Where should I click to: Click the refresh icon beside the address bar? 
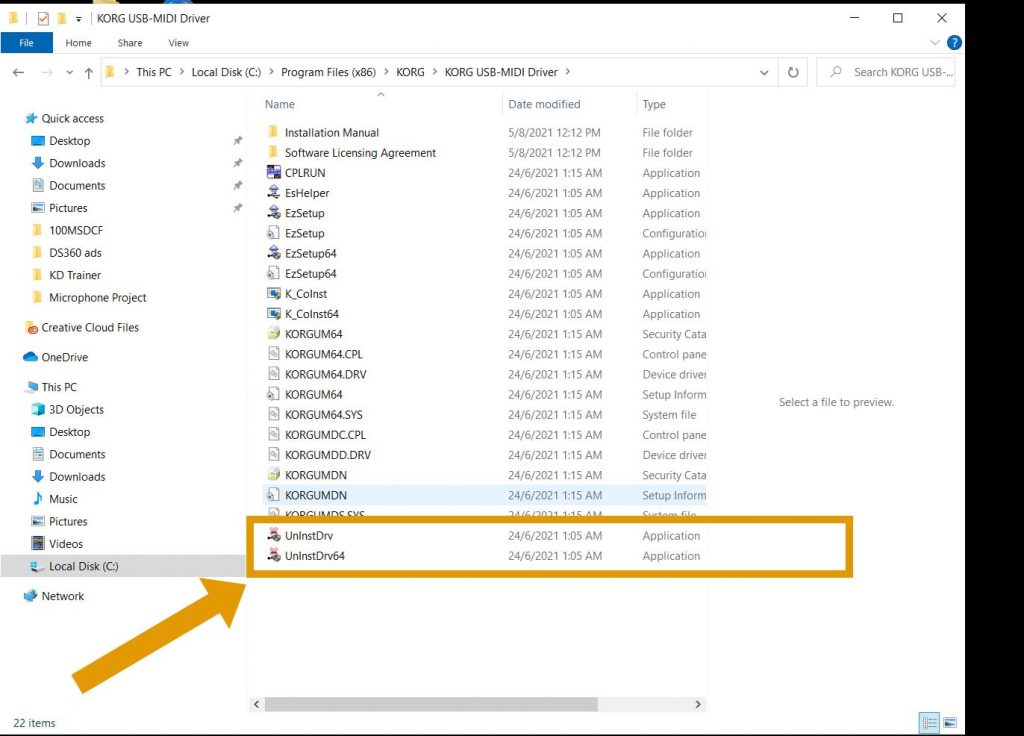pyautogui.click(x=792, y=72)
